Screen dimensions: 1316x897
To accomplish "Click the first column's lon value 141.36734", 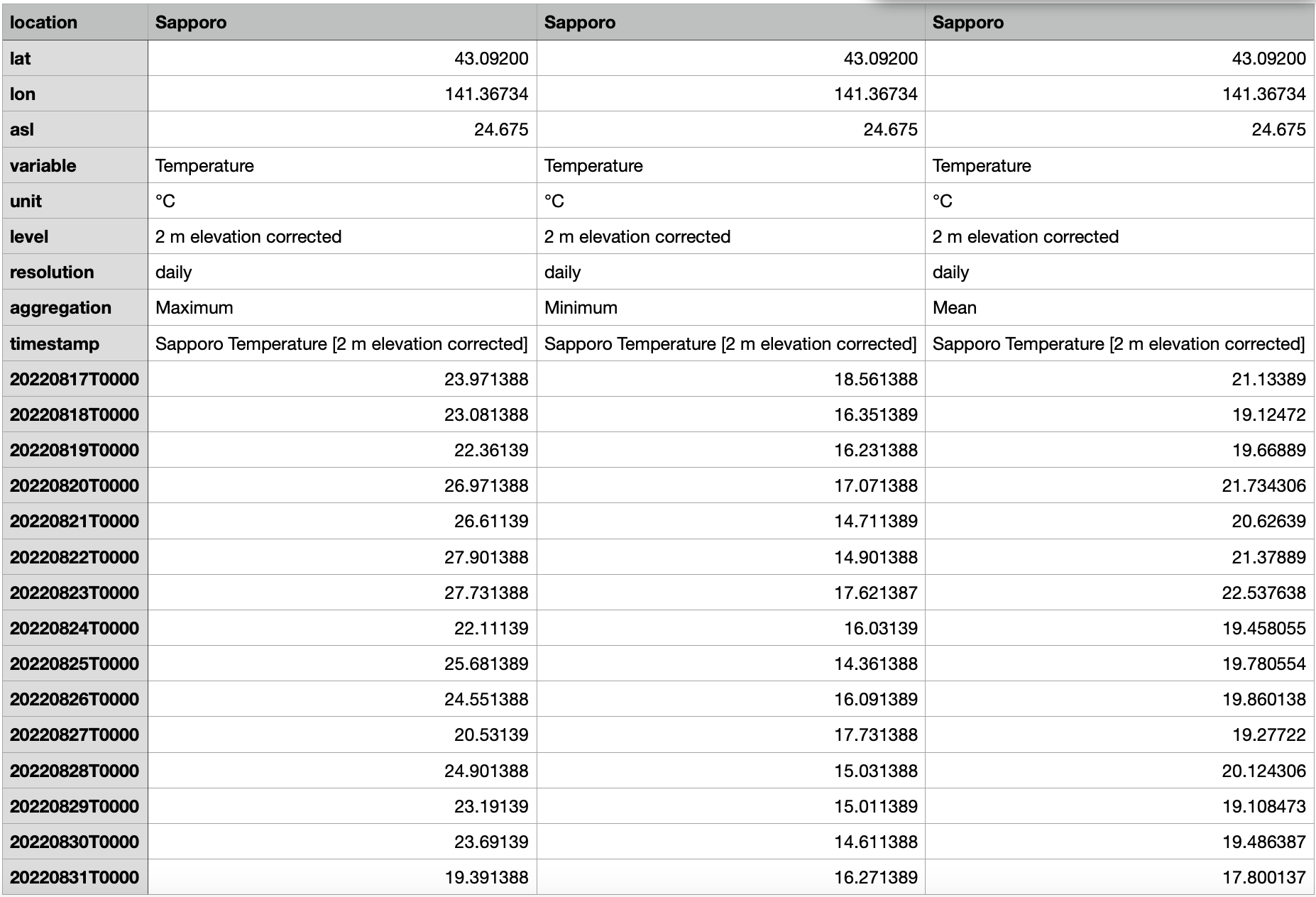I will pos(342,94).
